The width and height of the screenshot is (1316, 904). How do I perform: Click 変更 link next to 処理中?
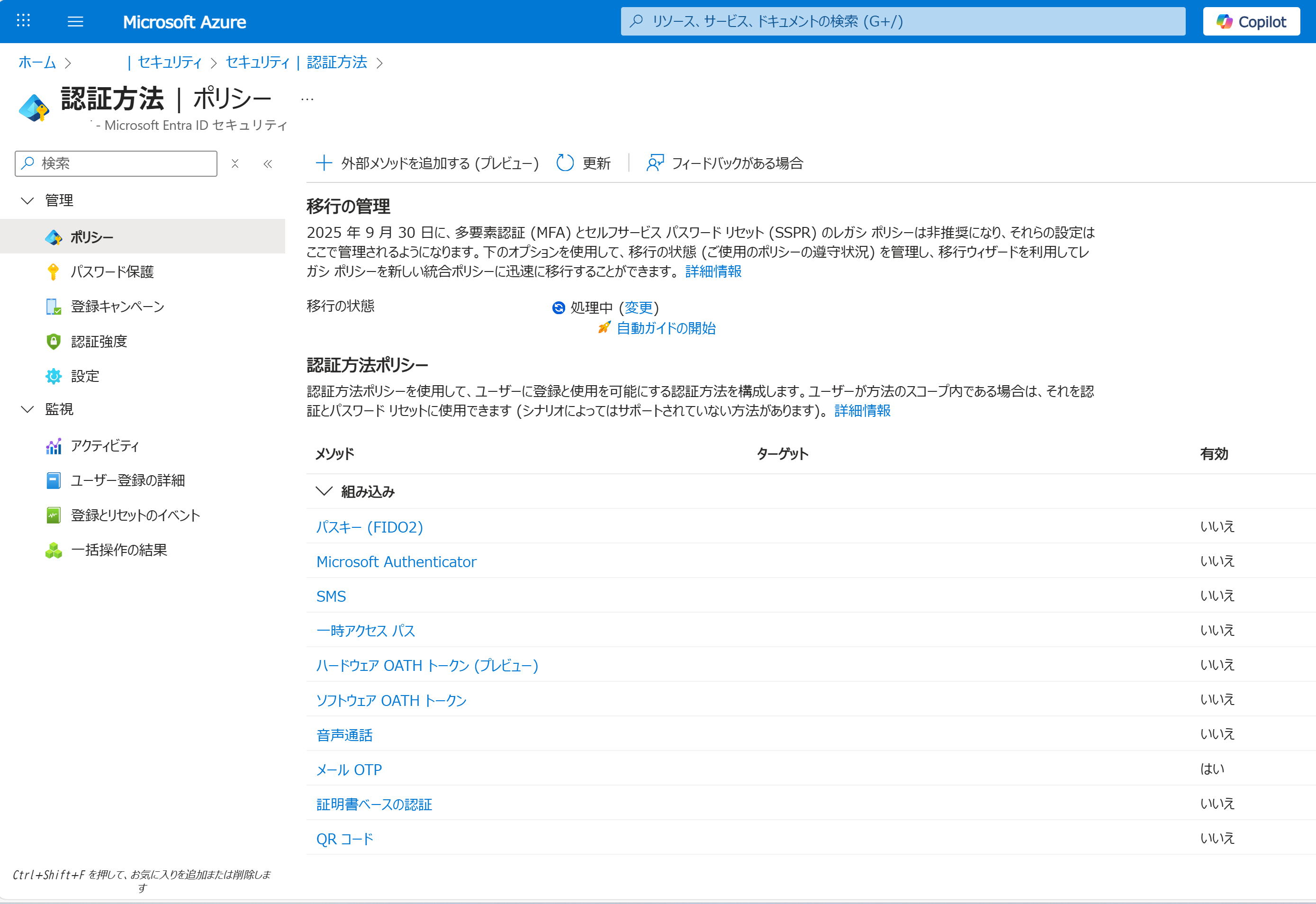click(x=638, y=307)
